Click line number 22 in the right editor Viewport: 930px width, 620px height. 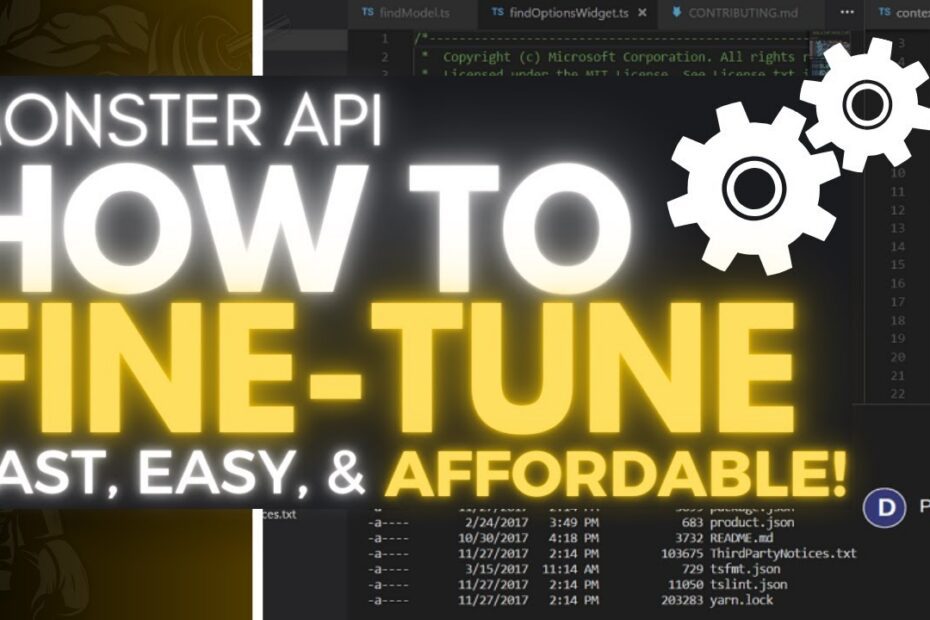tap(897, 393)
